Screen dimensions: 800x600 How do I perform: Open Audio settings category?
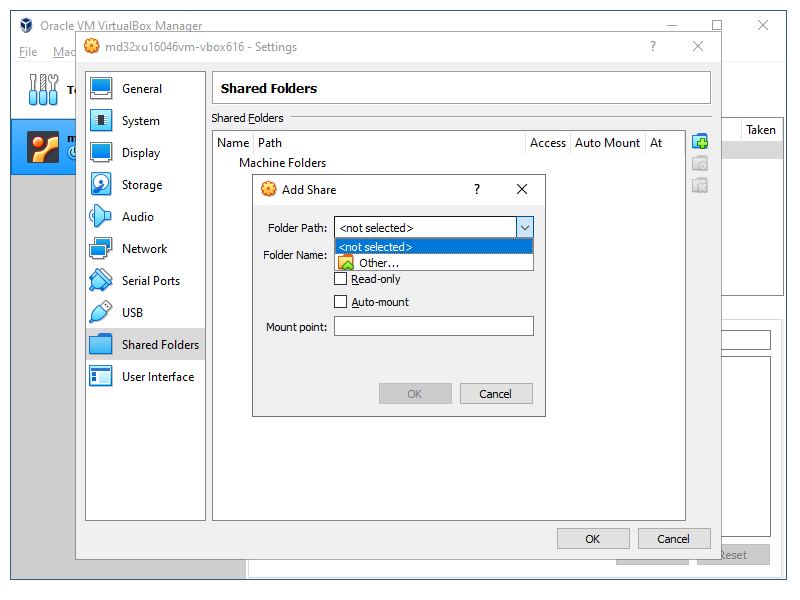pos(137,217)
